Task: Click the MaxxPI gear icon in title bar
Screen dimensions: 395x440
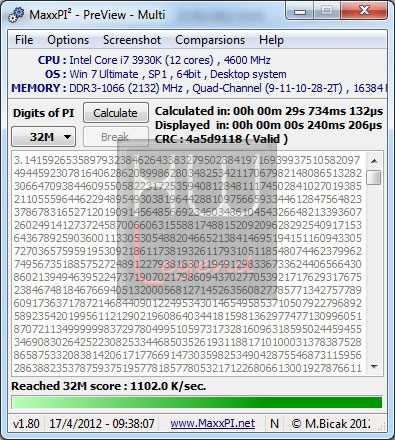Action: coord(16,15)
